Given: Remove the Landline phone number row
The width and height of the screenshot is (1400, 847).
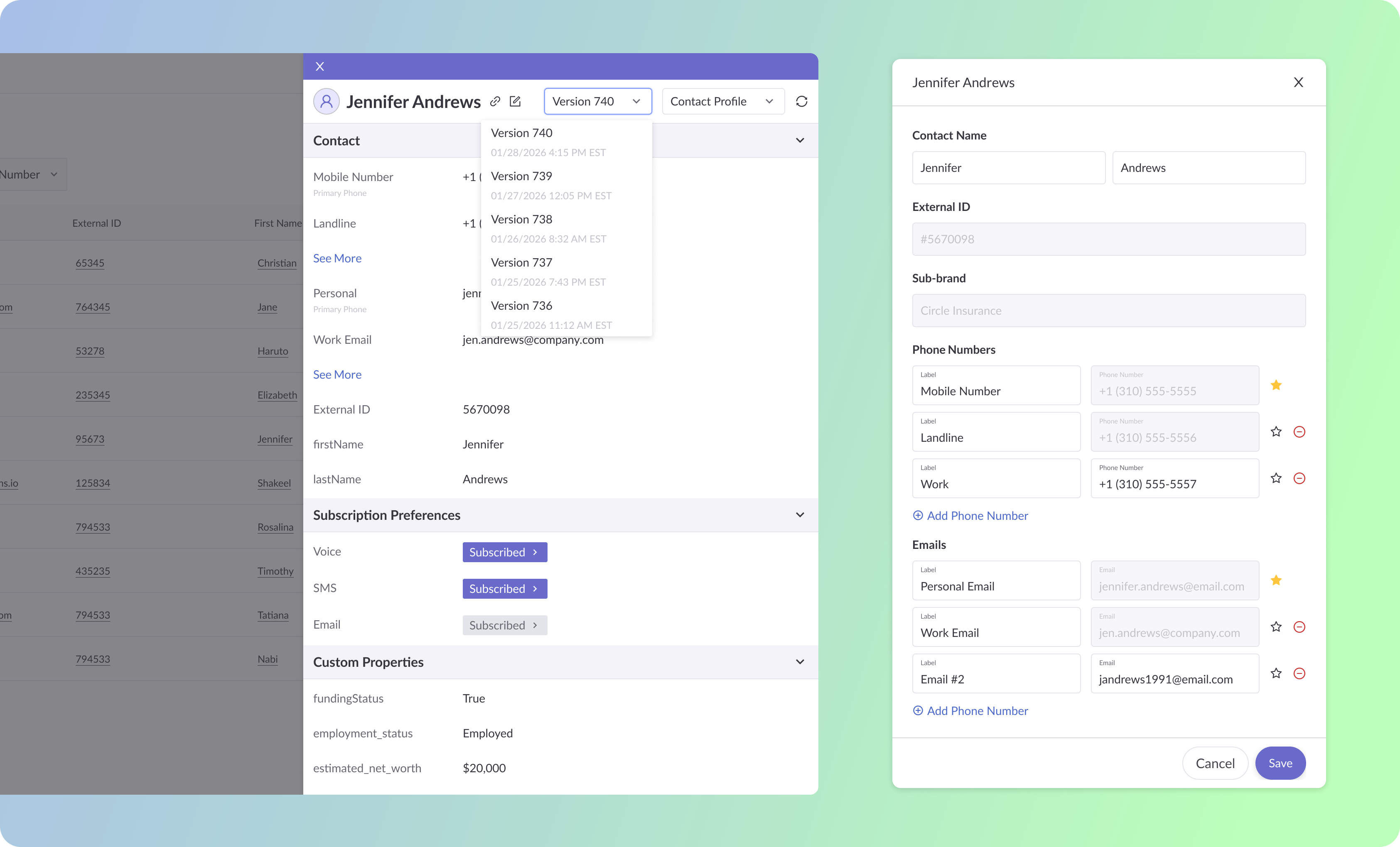Looking at the screenshot, I should 1299,432.
